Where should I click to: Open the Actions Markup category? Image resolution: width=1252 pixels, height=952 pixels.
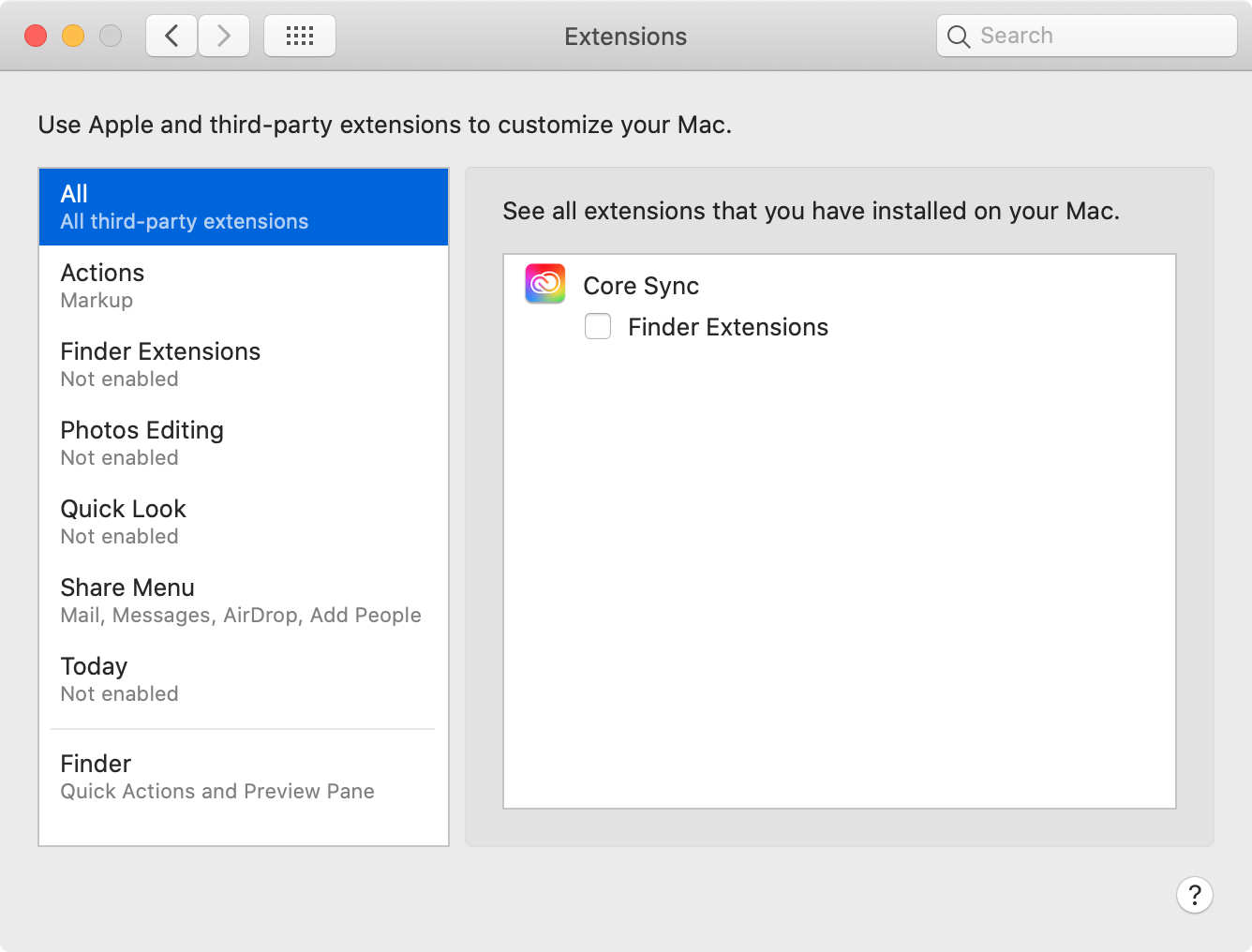[244, 286]
